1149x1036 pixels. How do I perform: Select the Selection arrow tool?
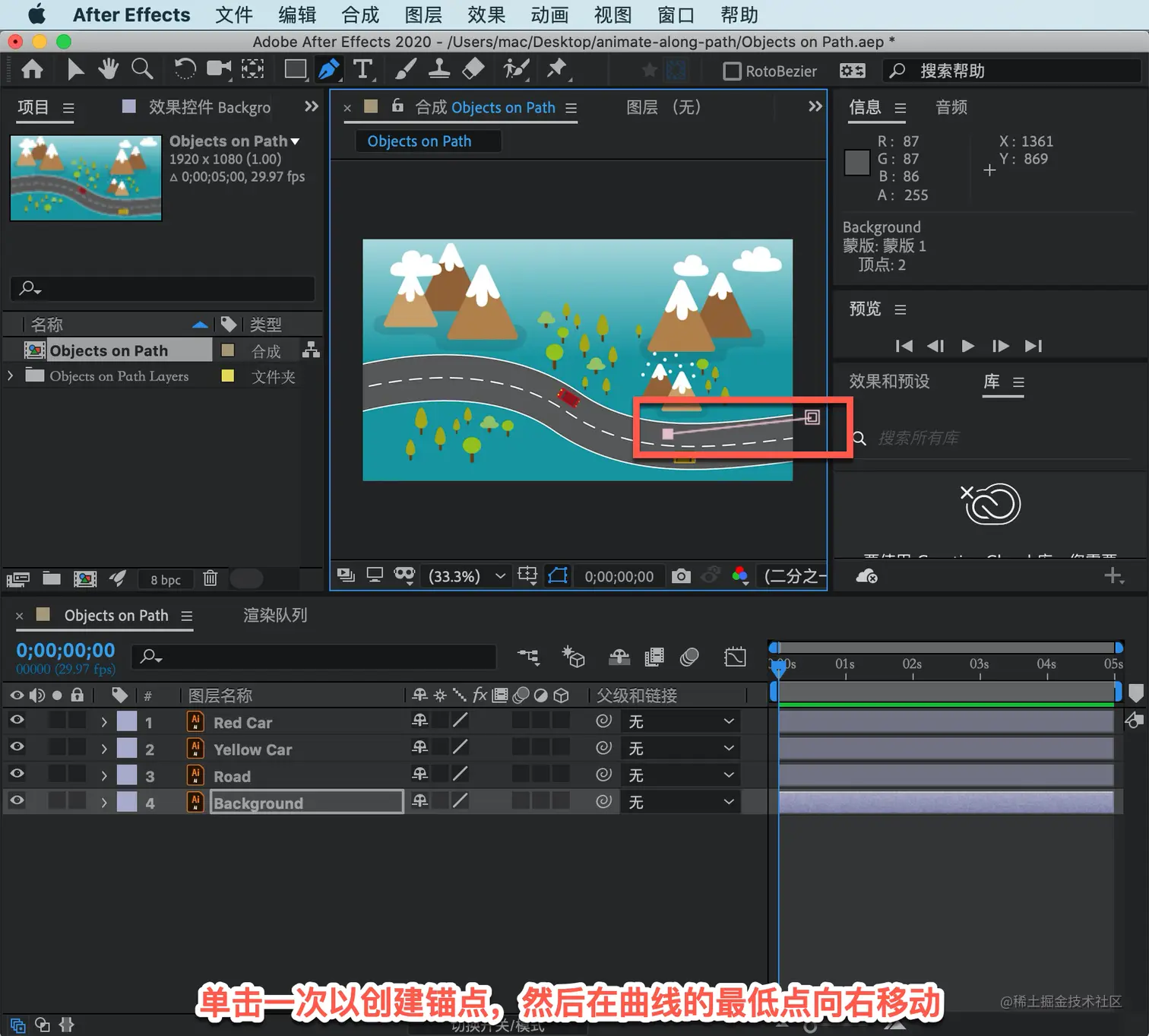(x=75, y=70)
